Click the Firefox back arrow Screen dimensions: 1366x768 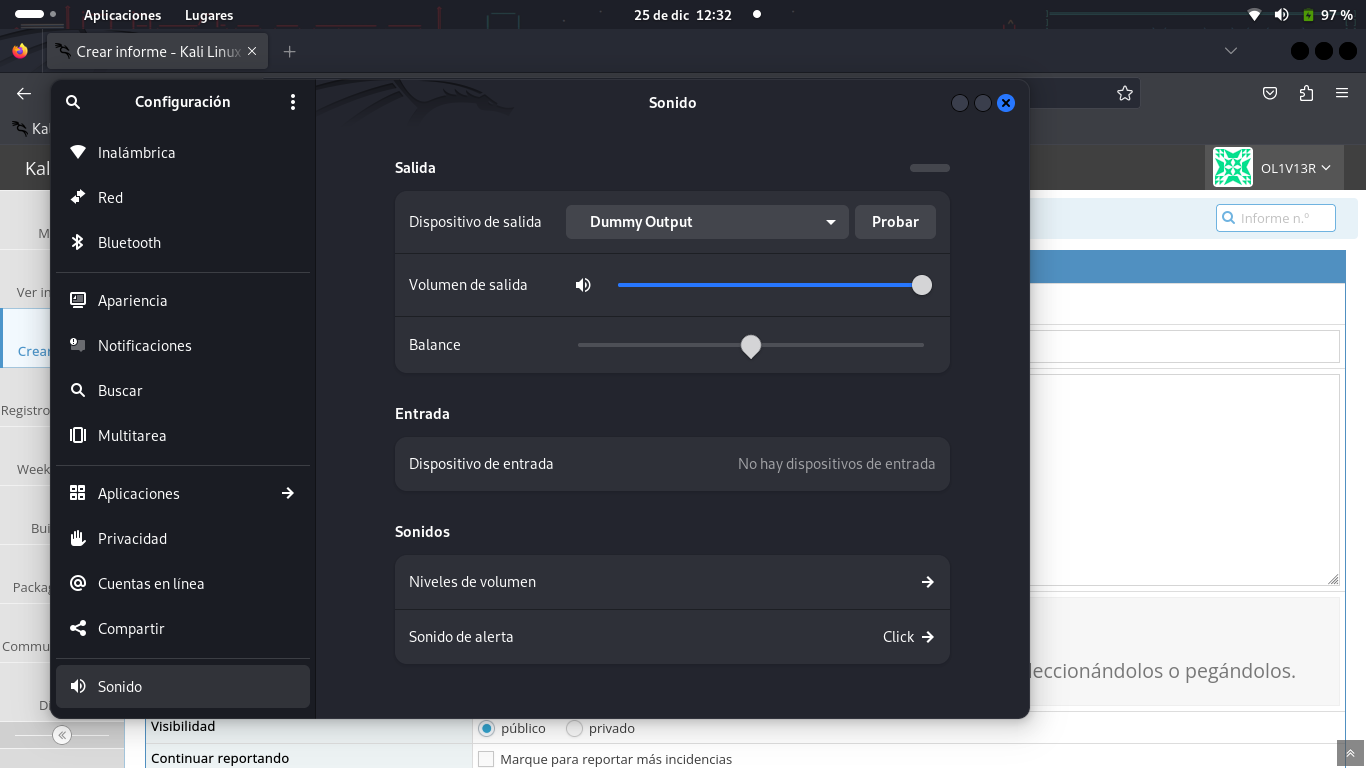click(x=24, y=93)
